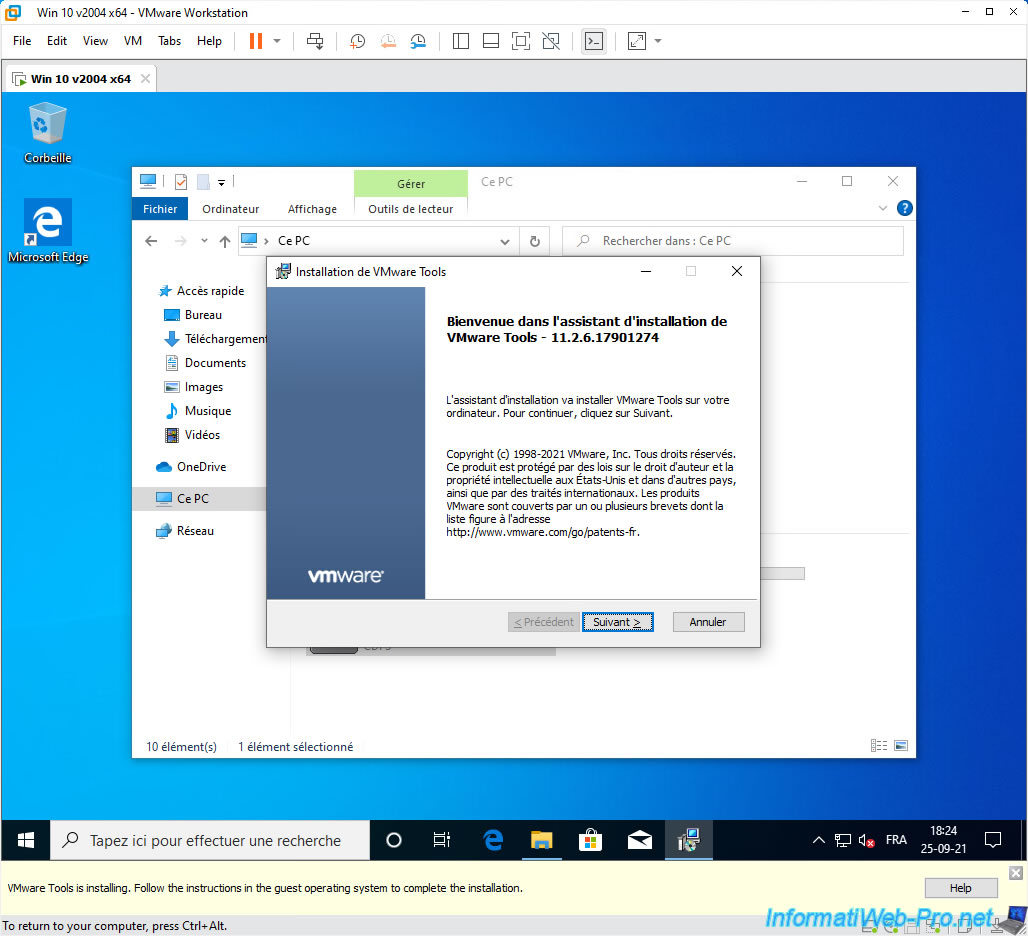Open Affichage ribbon tab
Viewport: 1028px width, 936px height.
[x=312, y=208]
